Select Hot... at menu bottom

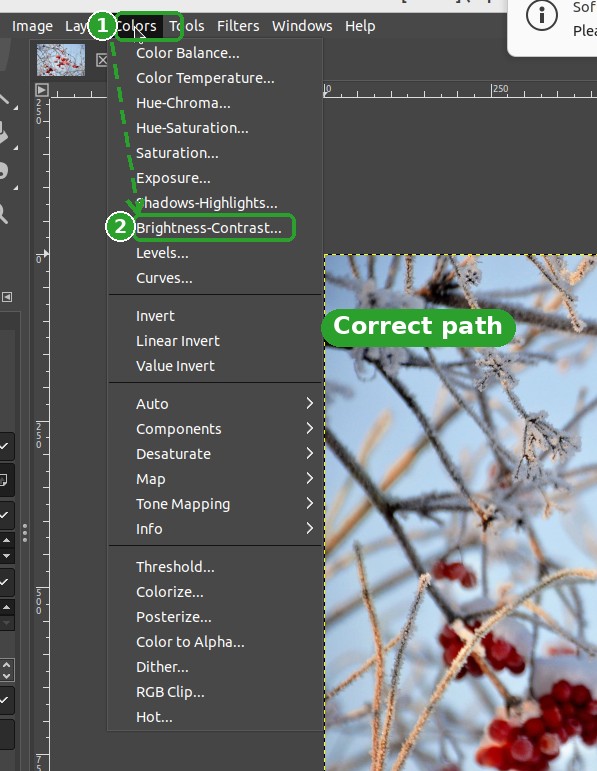point(215,717)
